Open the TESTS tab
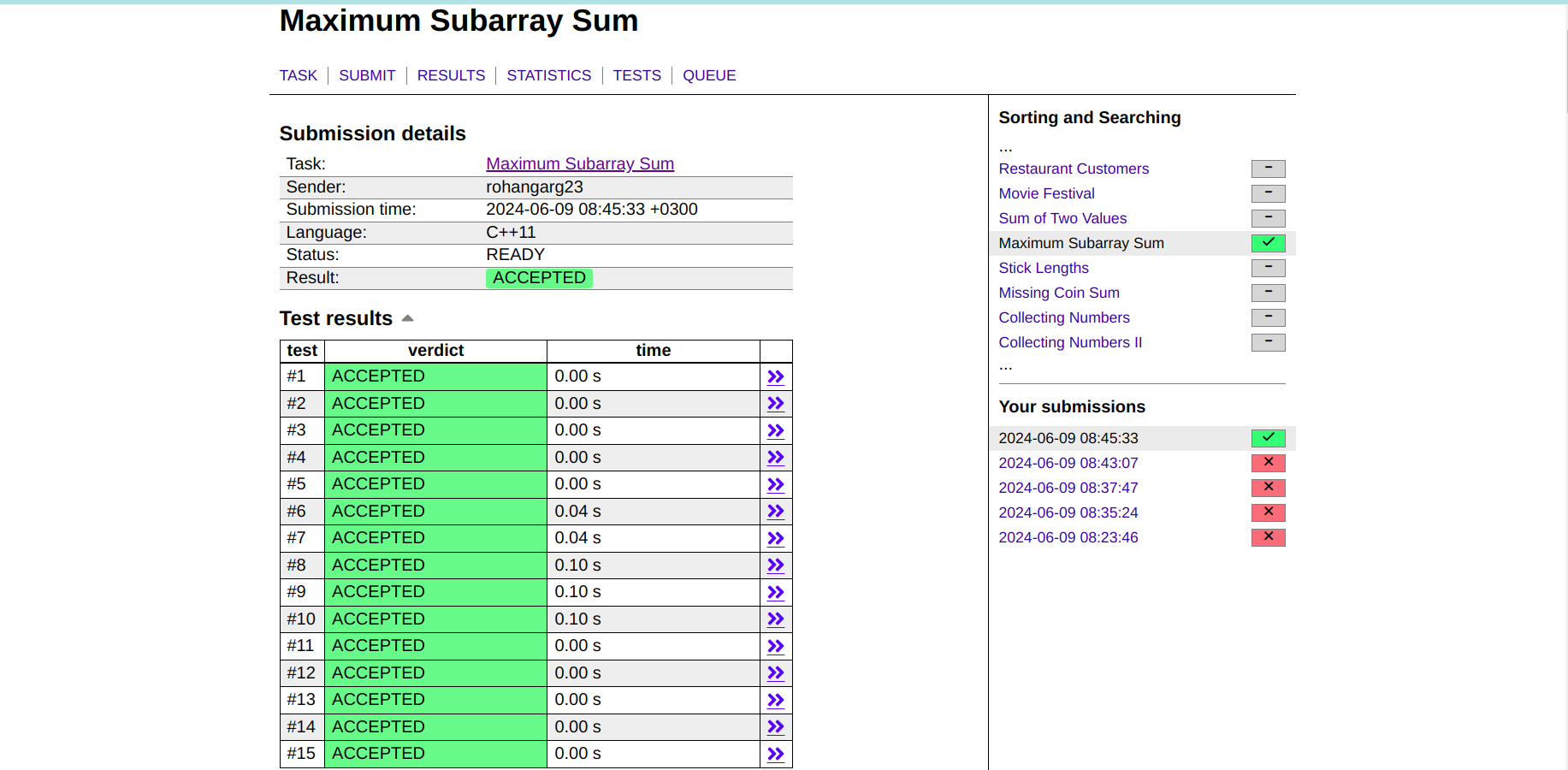The image size is (1568, 770). click(636, 75)
